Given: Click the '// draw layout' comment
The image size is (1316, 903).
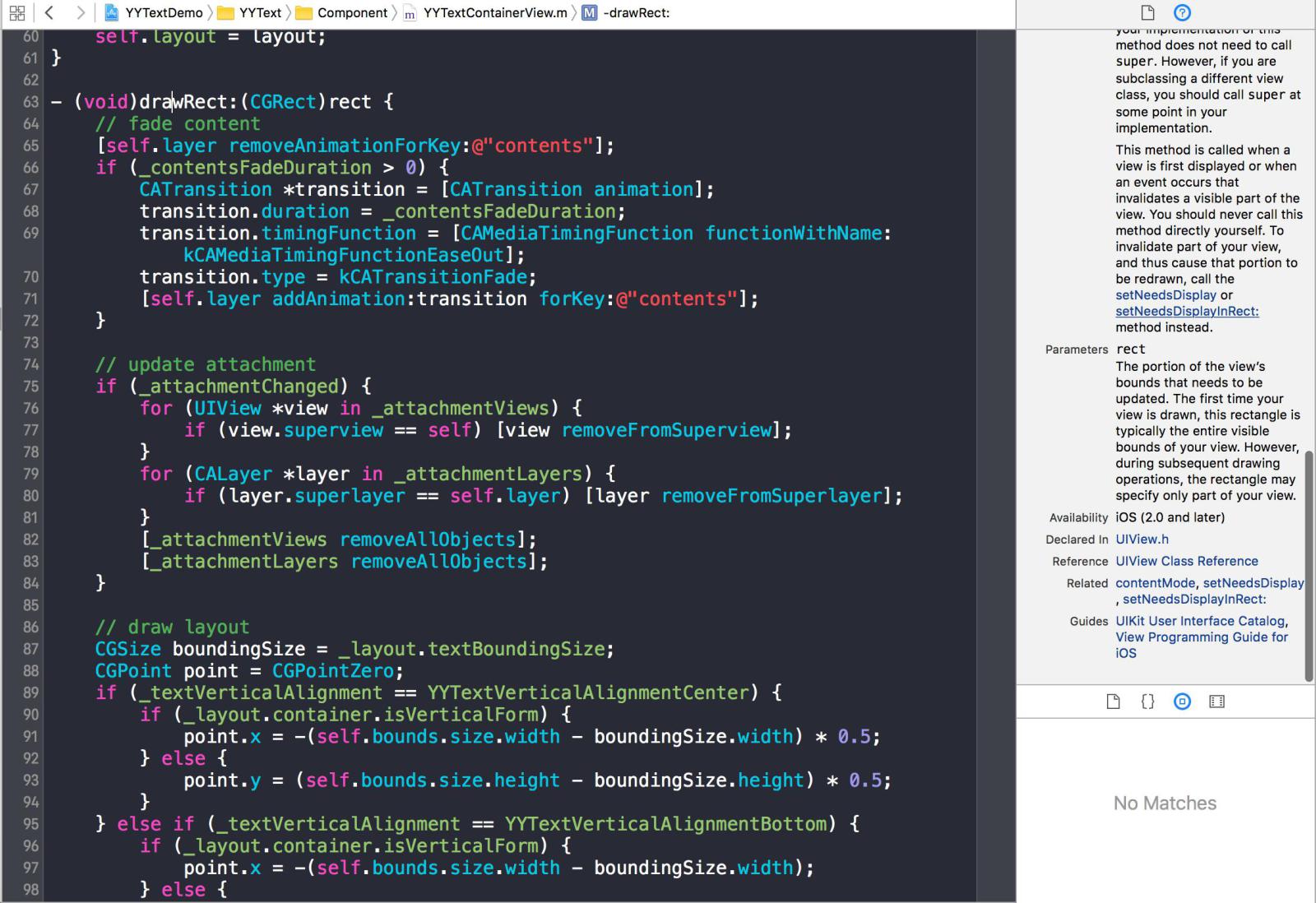Looking at the screenshot, I should (172, 627).
